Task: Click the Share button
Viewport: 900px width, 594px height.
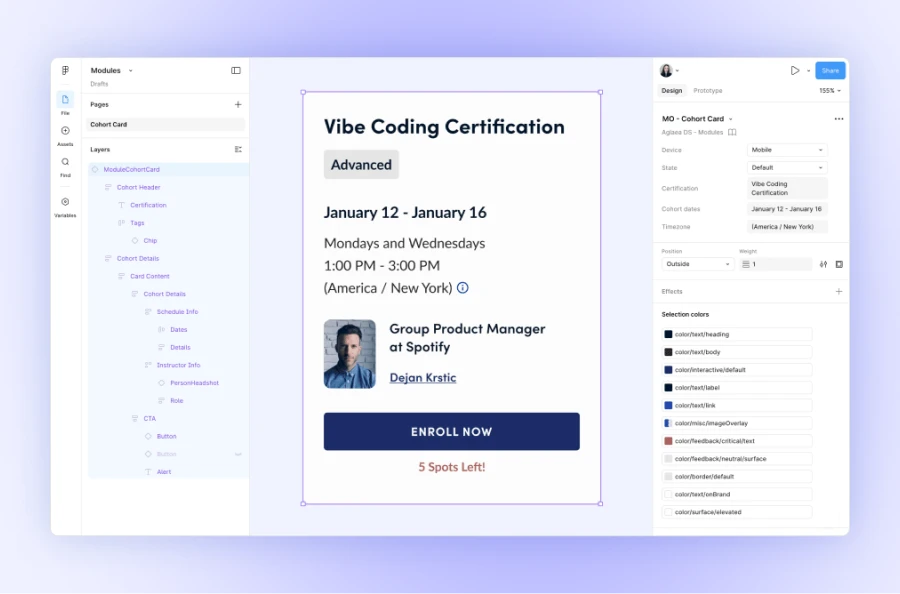Action: tap(830, 71)
